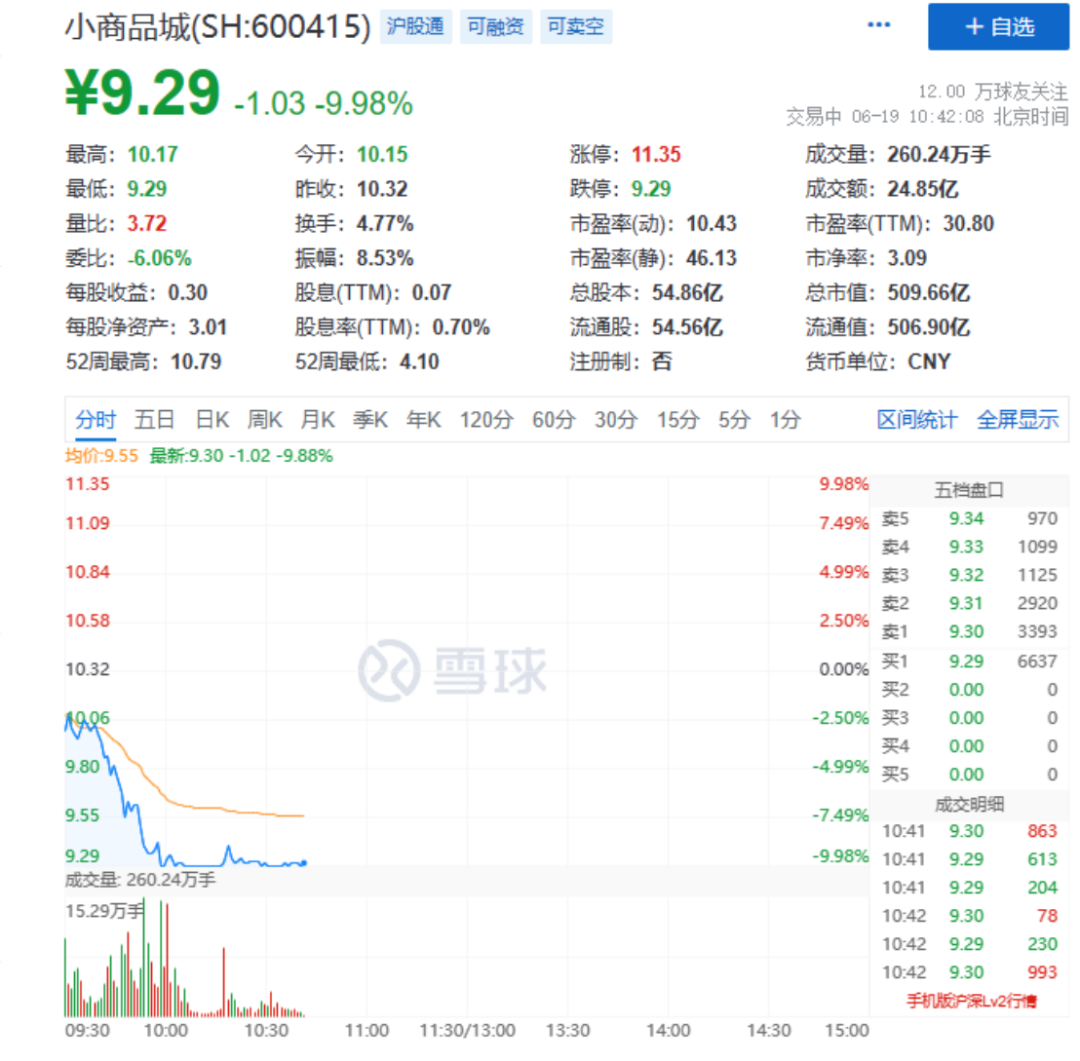Image resolution: width=1080 pixels, height=1061 pixels.
Task: Click the 成交额 value 24.85亿
Action: [x=923, y=189]
